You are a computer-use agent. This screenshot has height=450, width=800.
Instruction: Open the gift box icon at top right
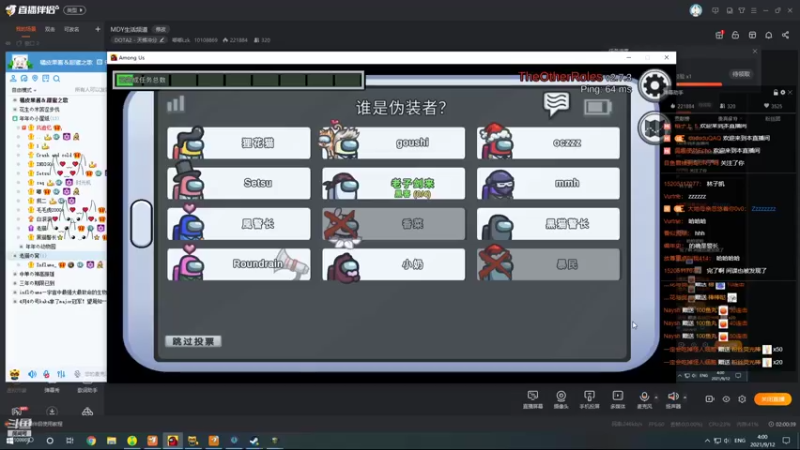(719, 35)
